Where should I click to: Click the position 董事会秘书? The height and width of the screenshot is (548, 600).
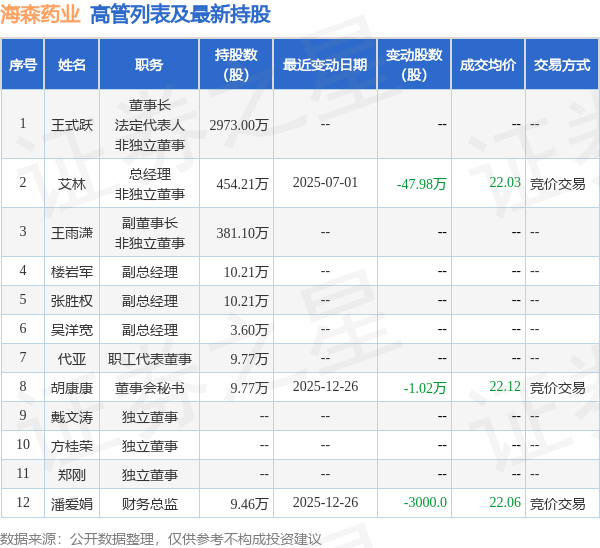[x=150, y=388]
